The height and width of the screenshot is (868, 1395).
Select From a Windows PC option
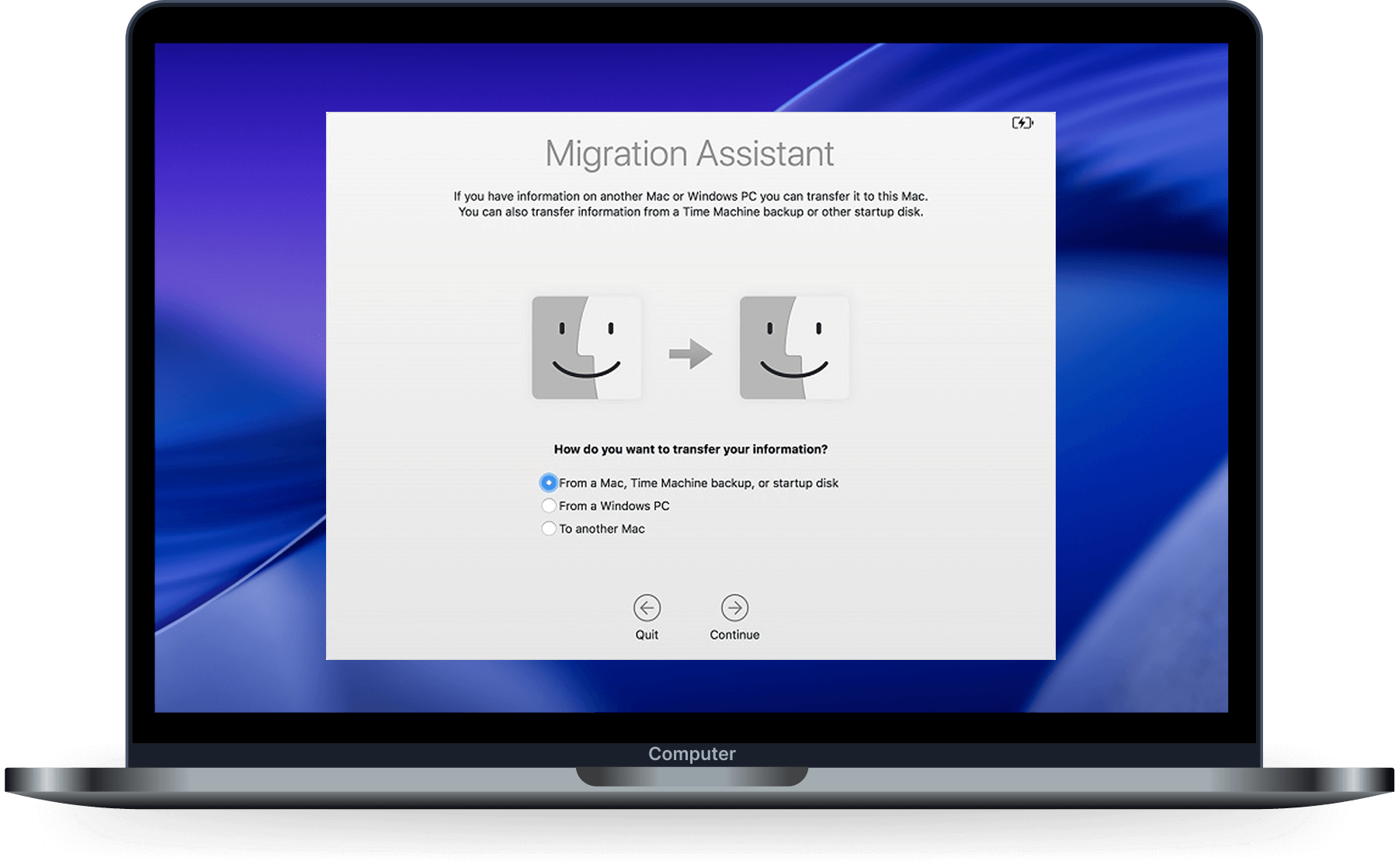pos(549,505)
